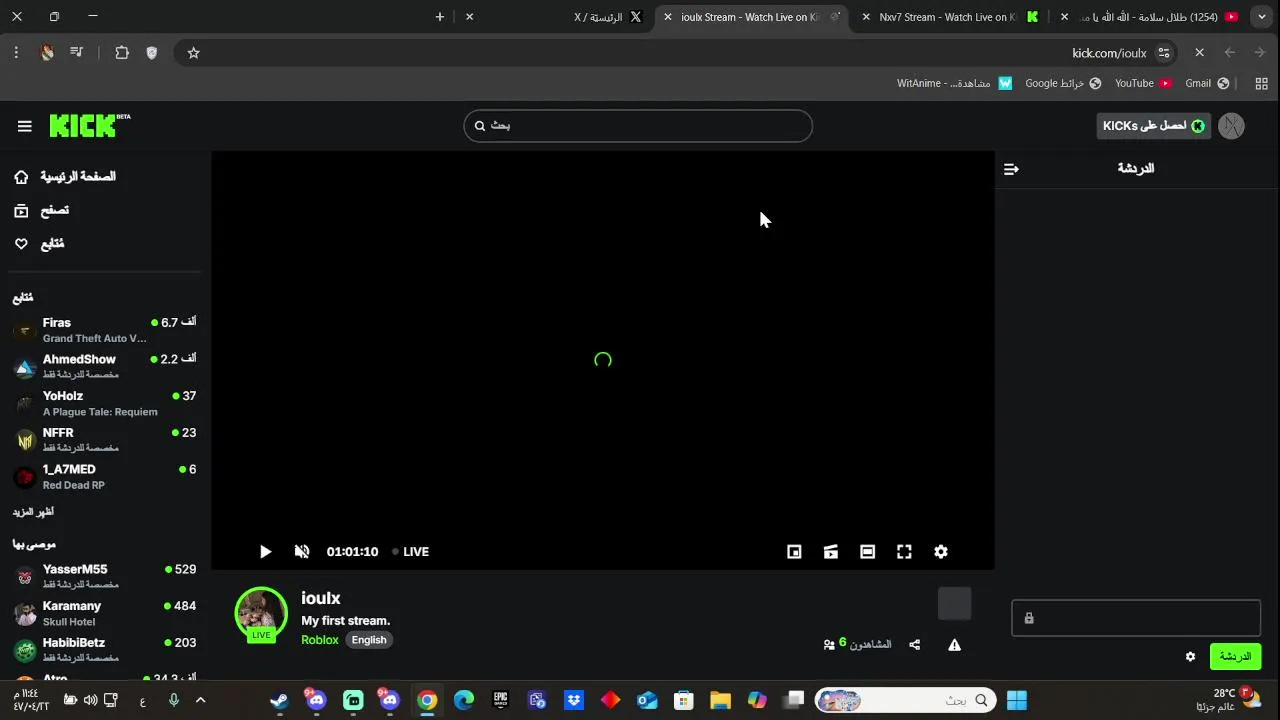Click the green chat send button
This screenshot has width=1280, height=720.
click(x=1235, y=657)
